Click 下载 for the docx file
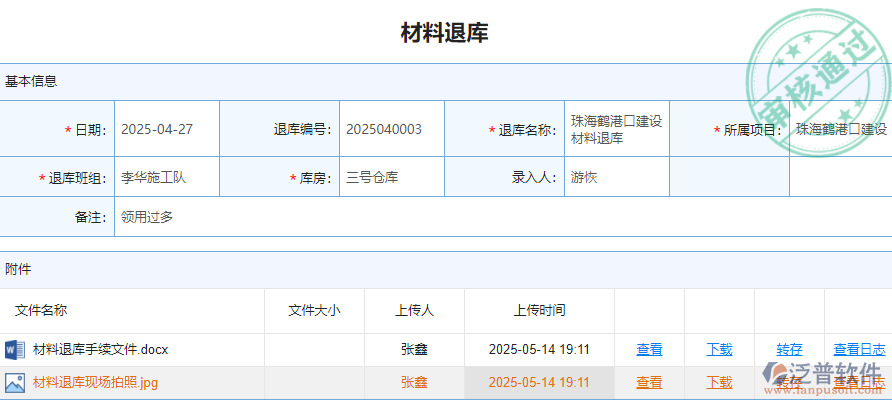 (x=719, y=350)
